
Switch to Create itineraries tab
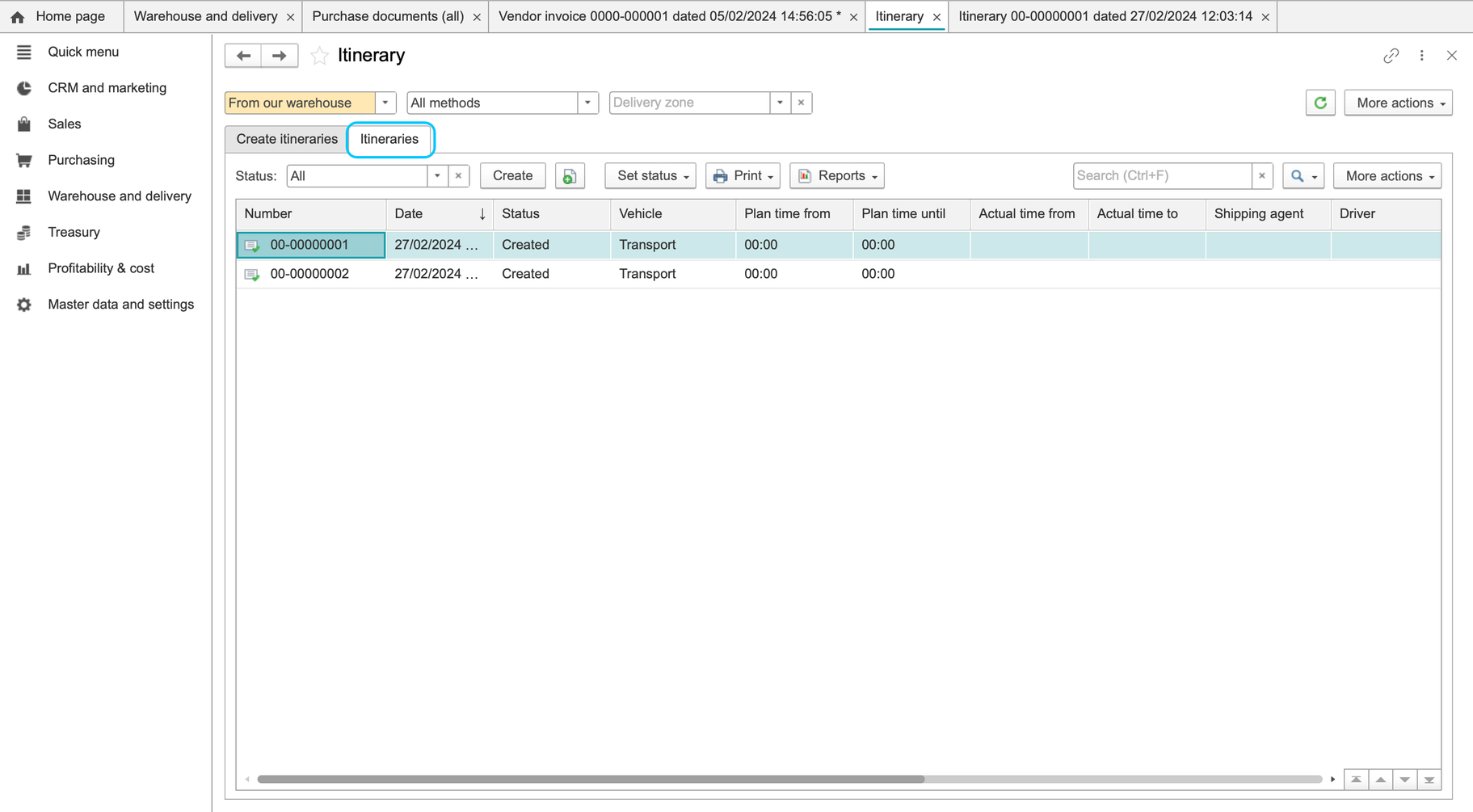(x=287, y=139)
